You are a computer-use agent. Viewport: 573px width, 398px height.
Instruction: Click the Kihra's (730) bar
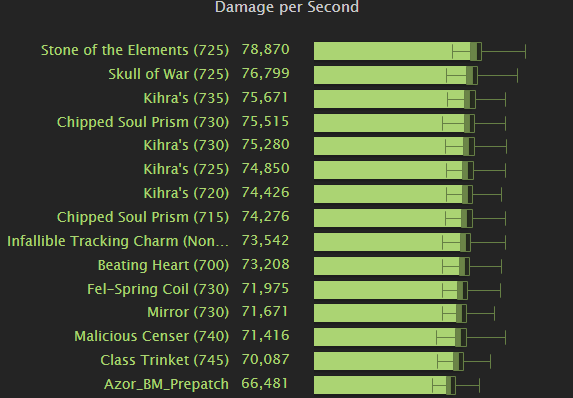(x=394, y=147)
